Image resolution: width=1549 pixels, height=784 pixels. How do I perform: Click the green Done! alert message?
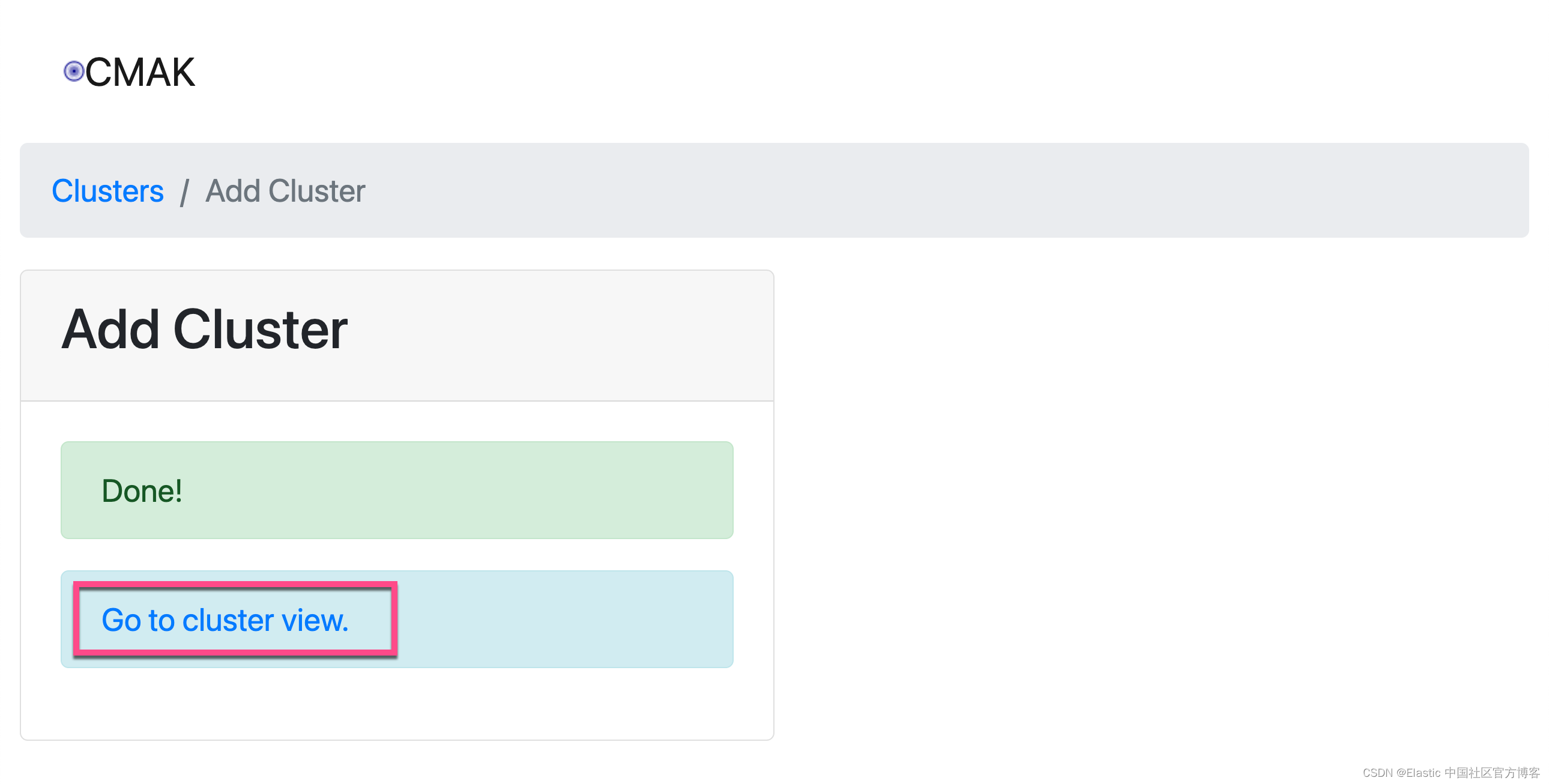tap(397, 490)
